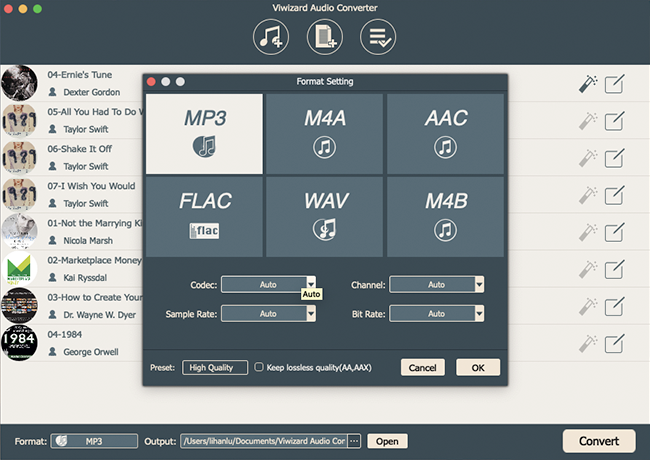Click the effects wand for 05-All You Had To Do

[588, 121]
